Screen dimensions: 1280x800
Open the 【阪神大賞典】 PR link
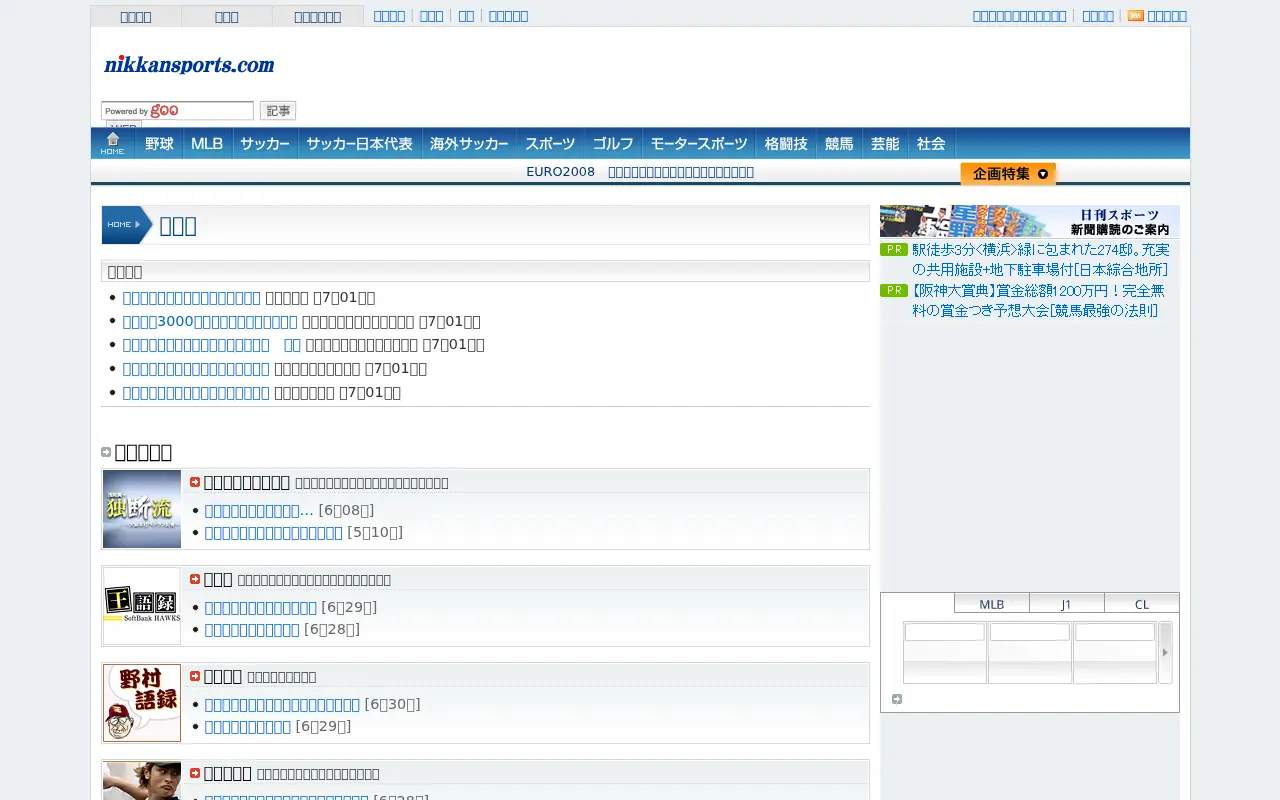[1038, 300]
